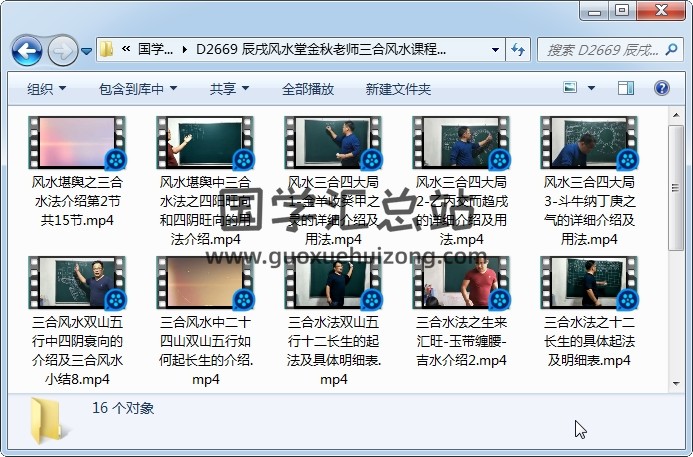
Task: Select thumbnail 三合水法之生来汇旺-玉带缠腰
Action: (461, 283)
